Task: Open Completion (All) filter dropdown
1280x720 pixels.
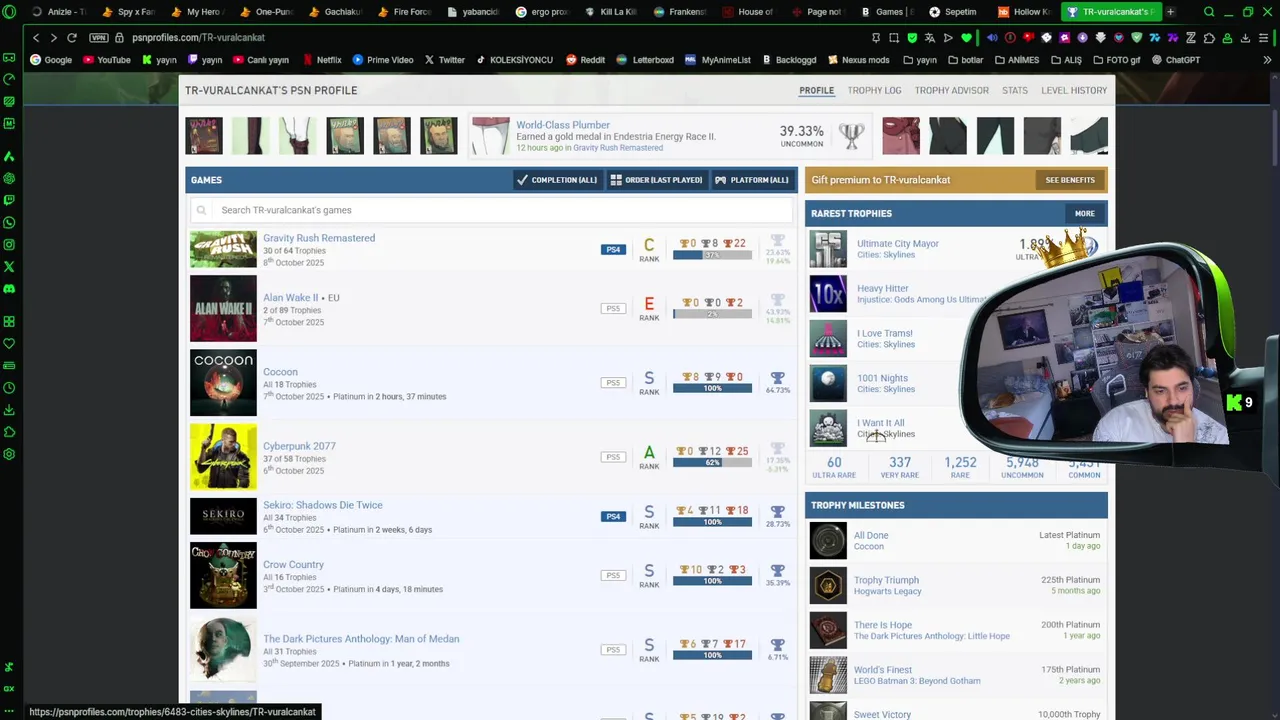Action: click(x=557, y=180)
